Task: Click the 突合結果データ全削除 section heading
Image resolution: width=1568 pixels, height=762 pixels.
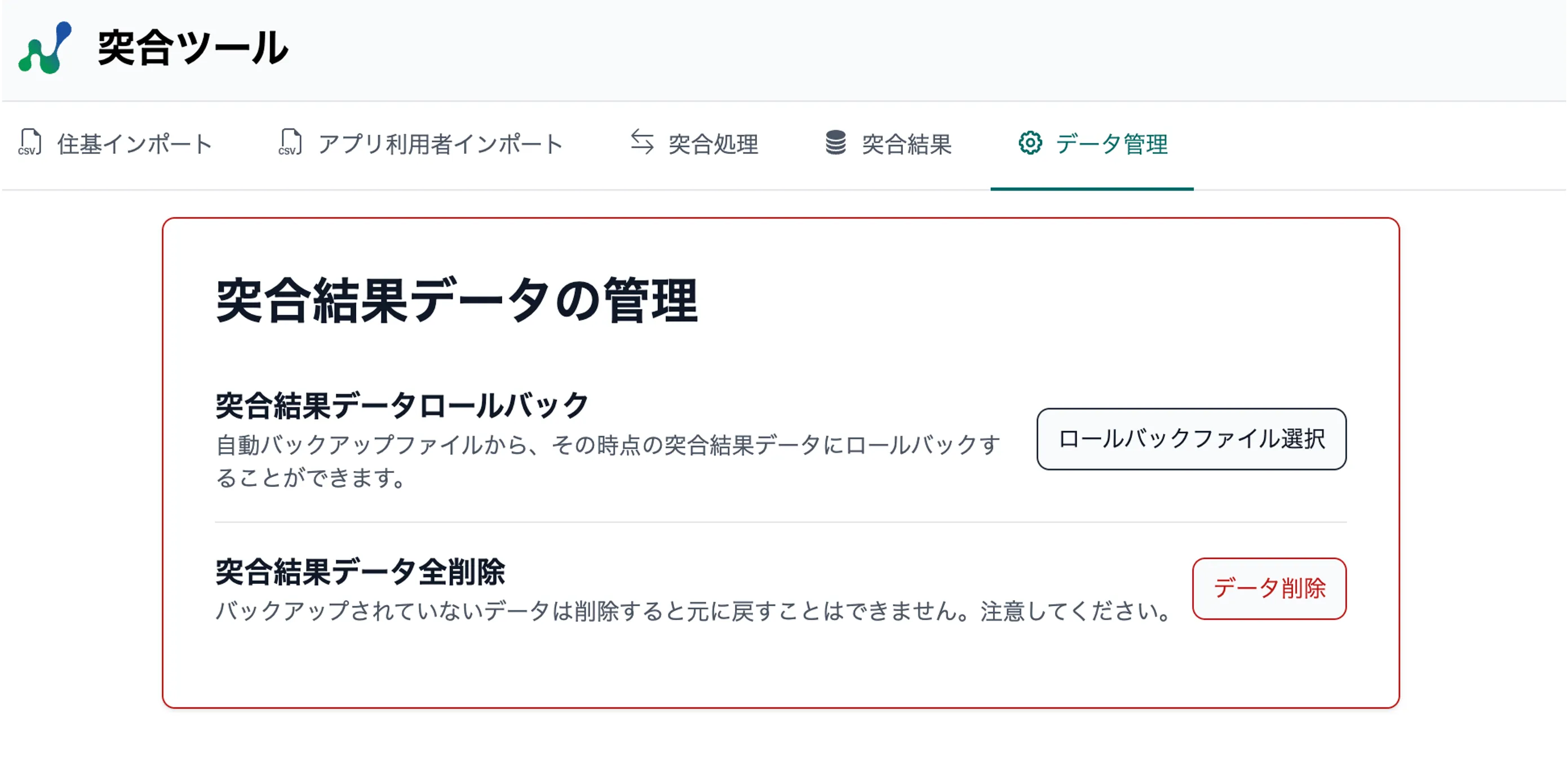Action: pos(360,571)
